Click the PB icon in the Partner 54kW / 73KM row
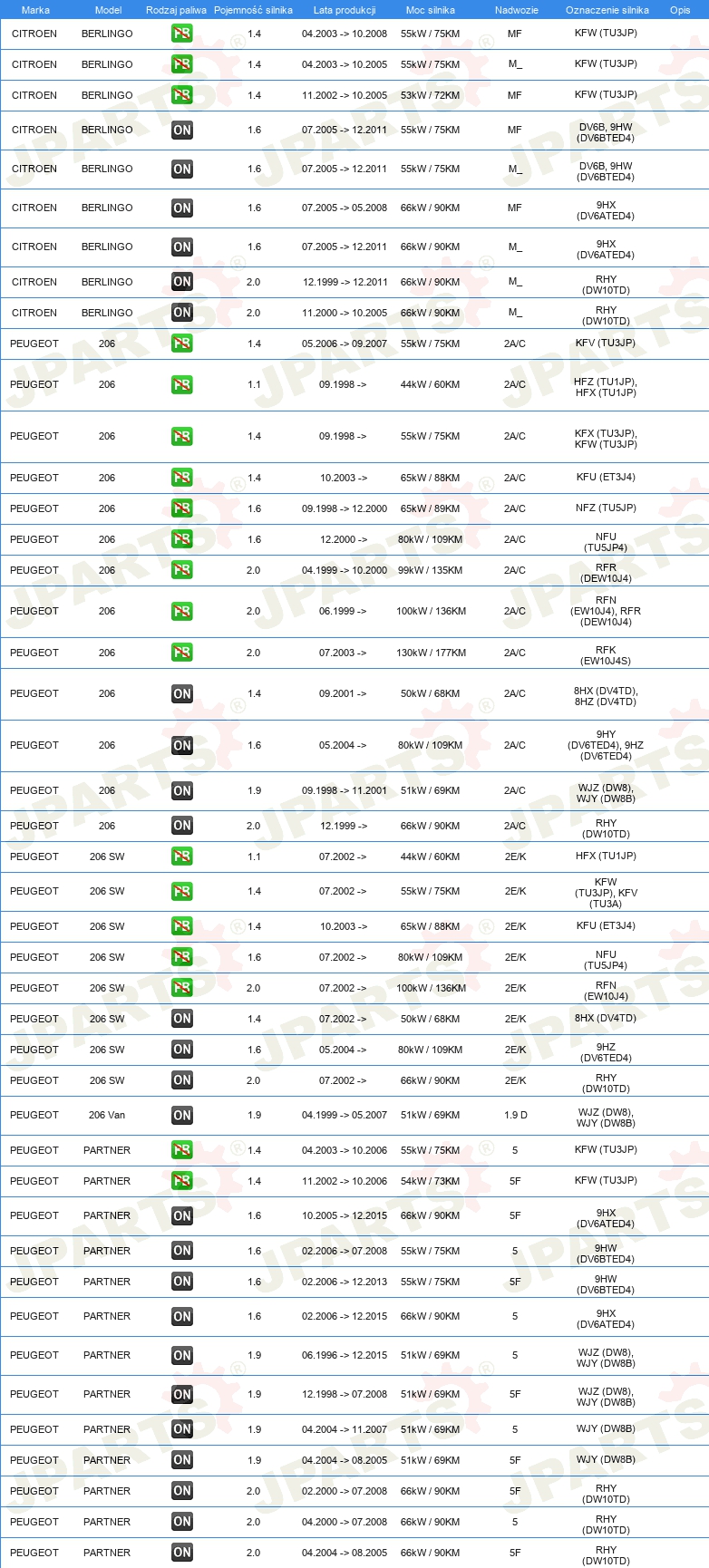 tap(182, 1181)
